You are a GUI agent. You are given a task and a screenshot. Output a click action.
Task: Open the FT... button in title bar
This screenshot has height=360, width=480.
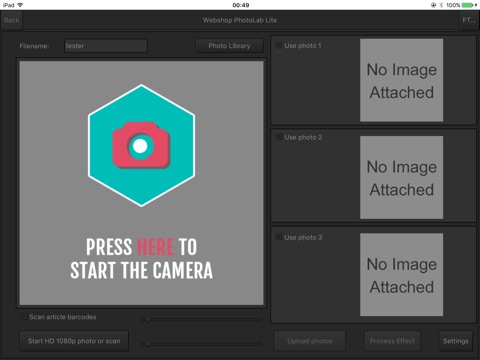(x=469, y=20)
